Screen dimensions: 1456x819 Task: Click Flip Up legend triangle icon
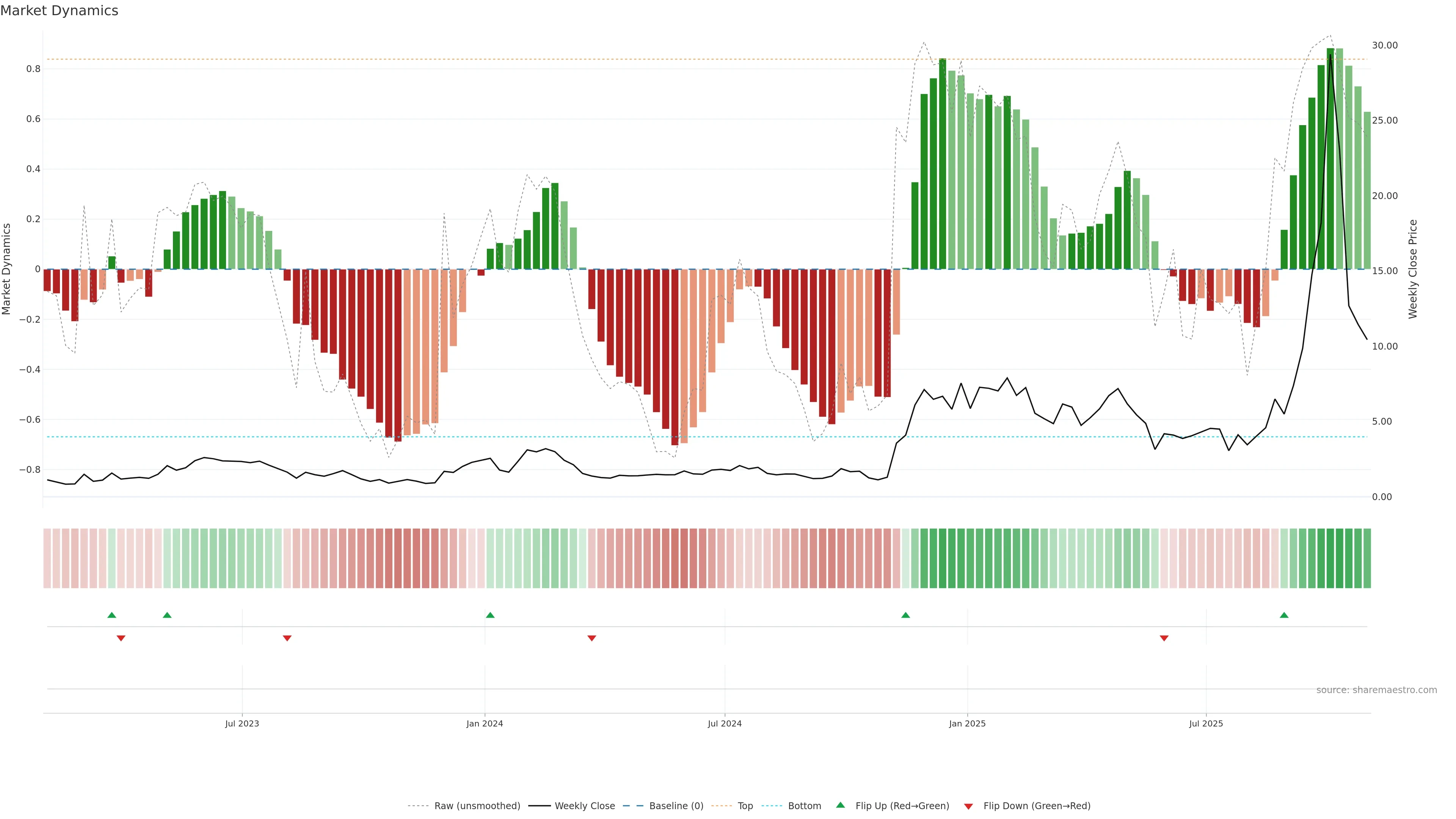[x=841, y=805]
